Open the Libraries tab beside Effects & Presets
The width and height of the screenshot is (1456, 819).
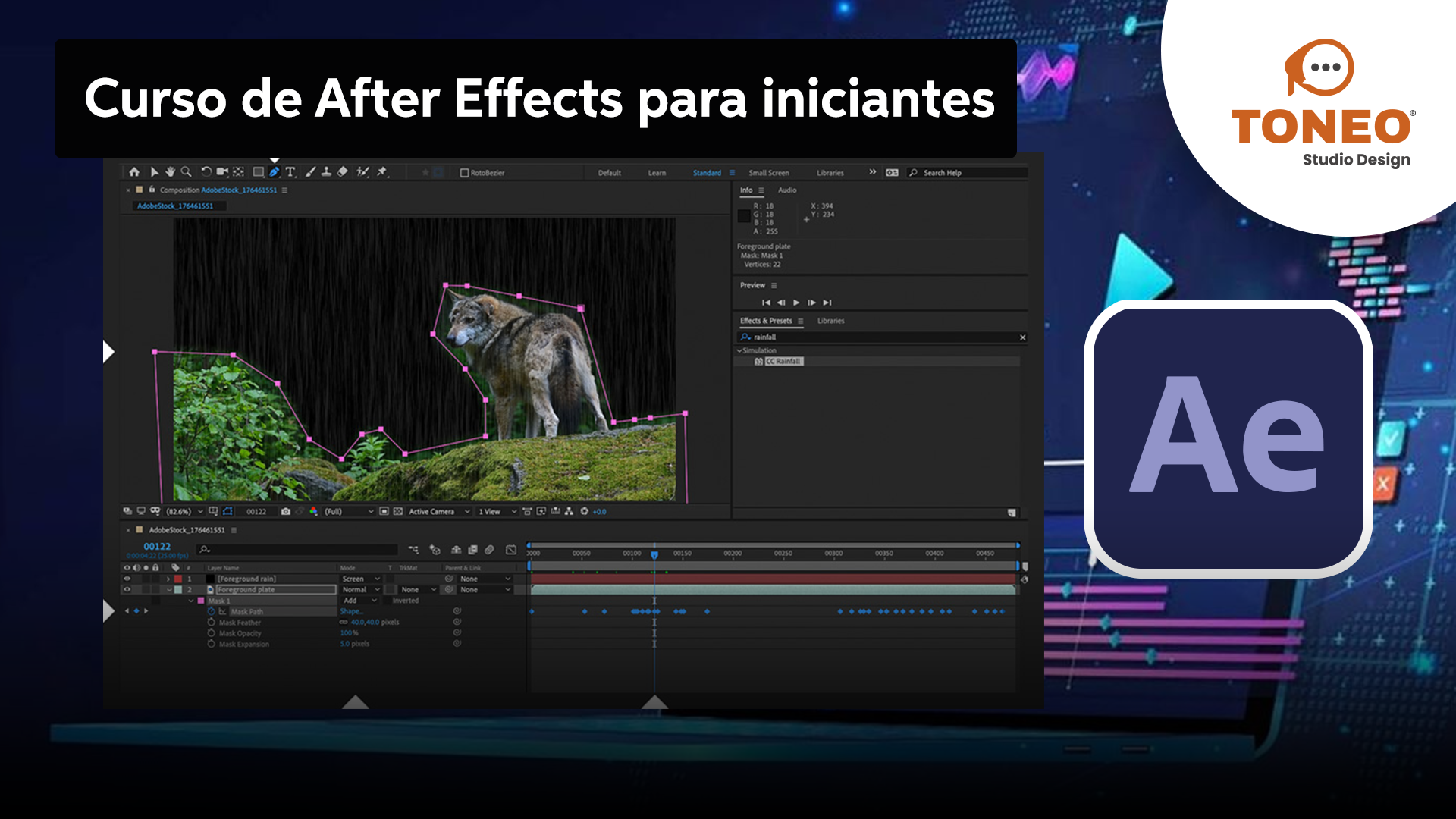pos(830,321)
